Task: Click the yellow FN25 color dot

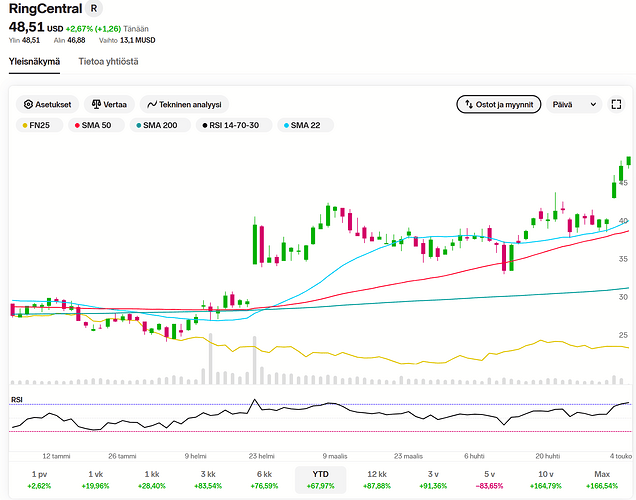Action: (x=25, y=126)
